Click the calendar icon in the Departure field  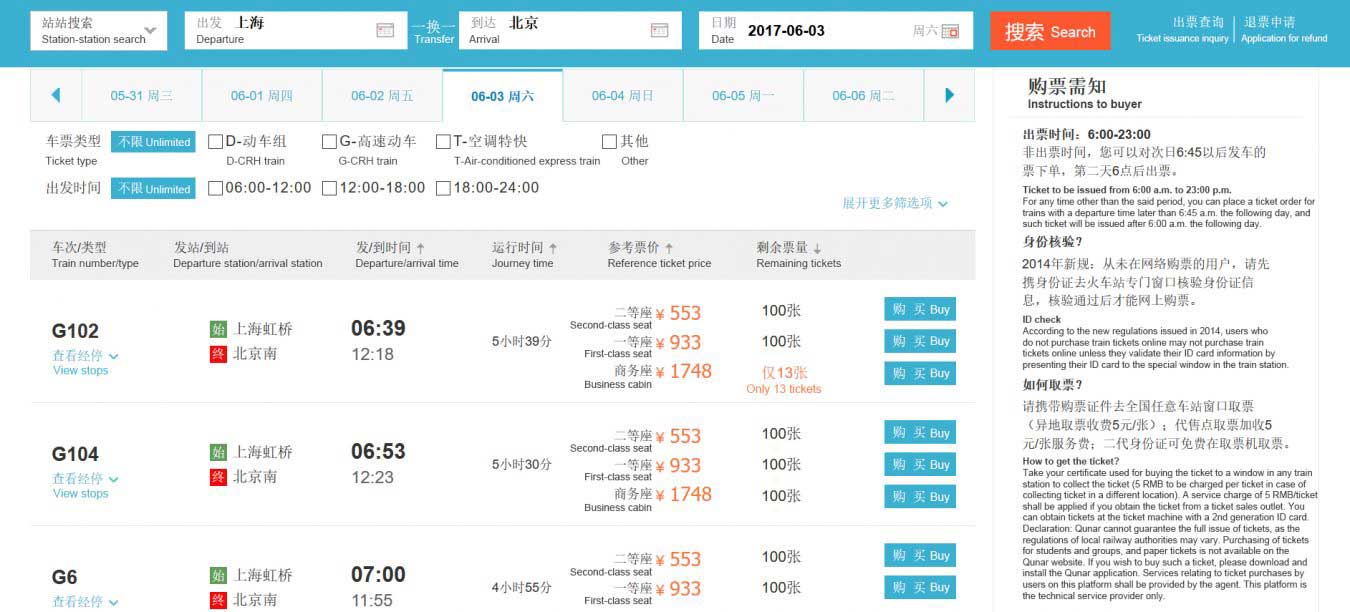(x=385, y=31)
